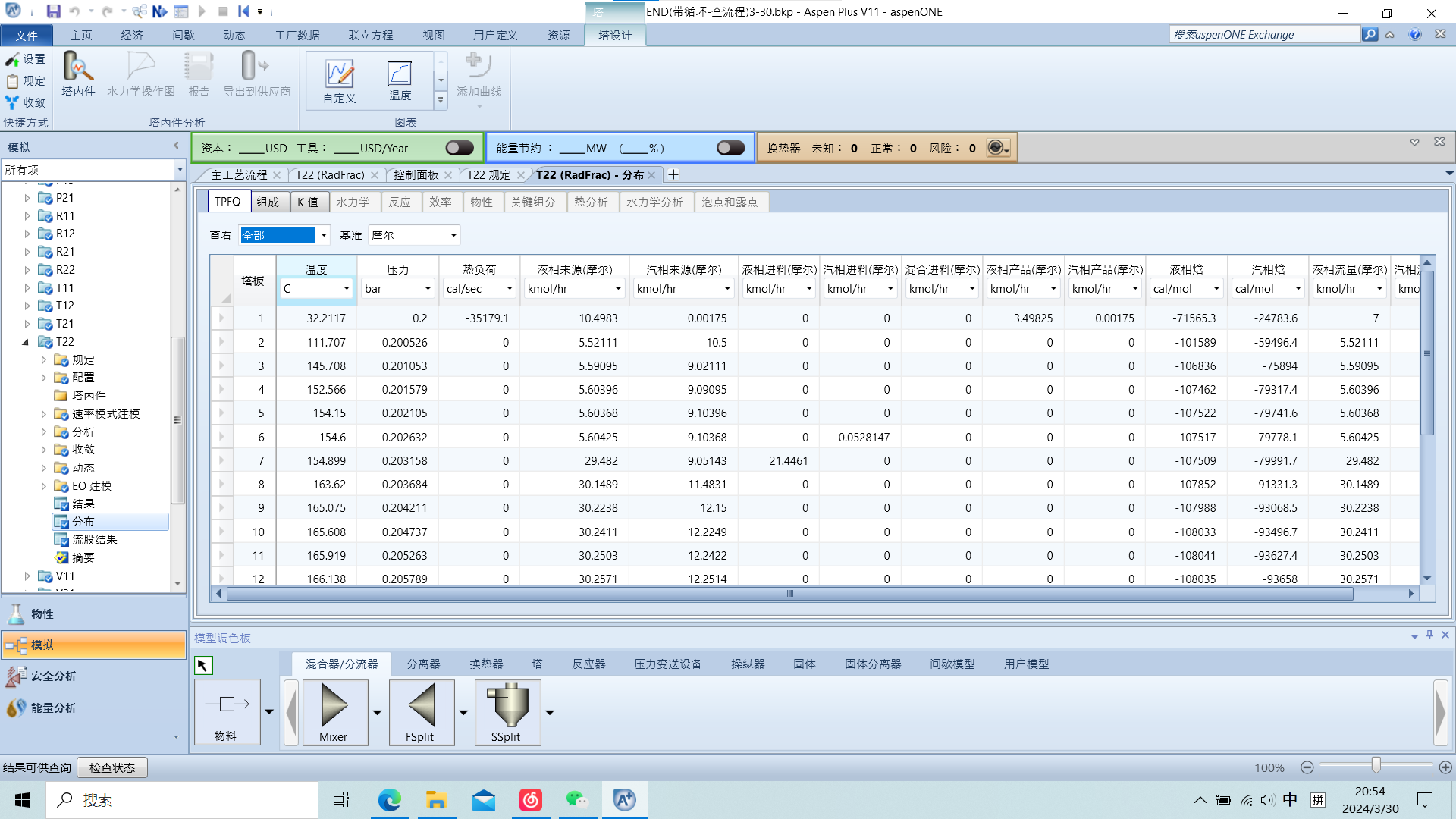The width and height of the screenshot is (1456, 819).
Task: Click the SSplit block icon
Action: [x=507, y=712]
